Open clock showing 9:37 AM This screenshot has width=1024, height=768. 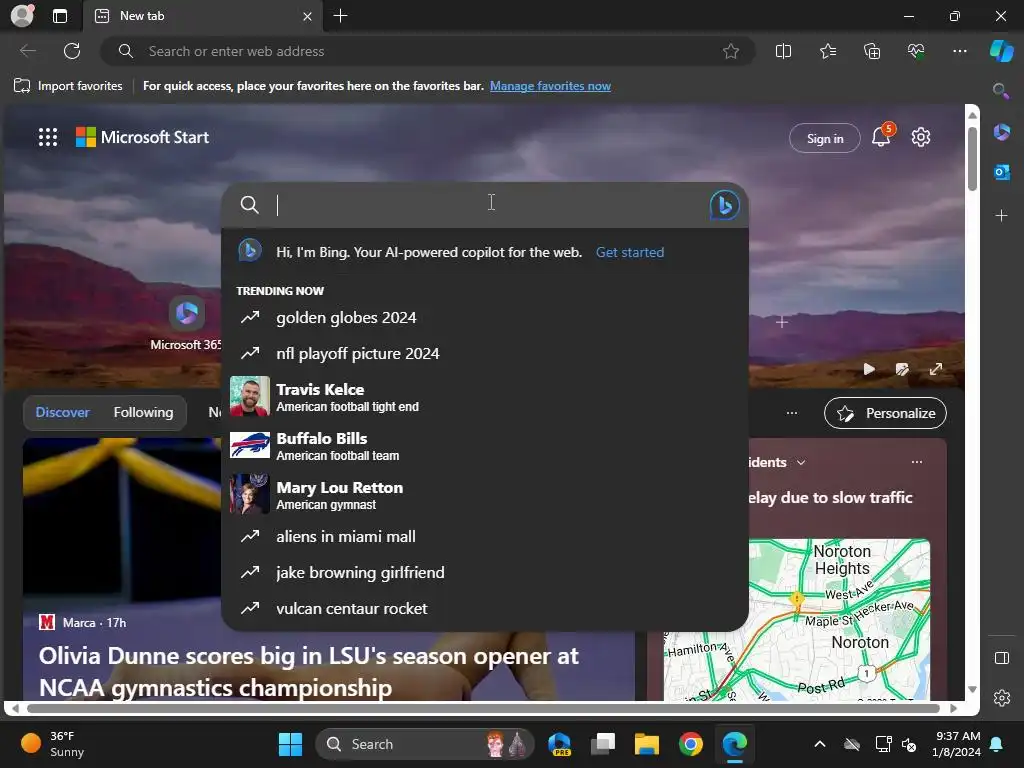[x=956, y=744]
